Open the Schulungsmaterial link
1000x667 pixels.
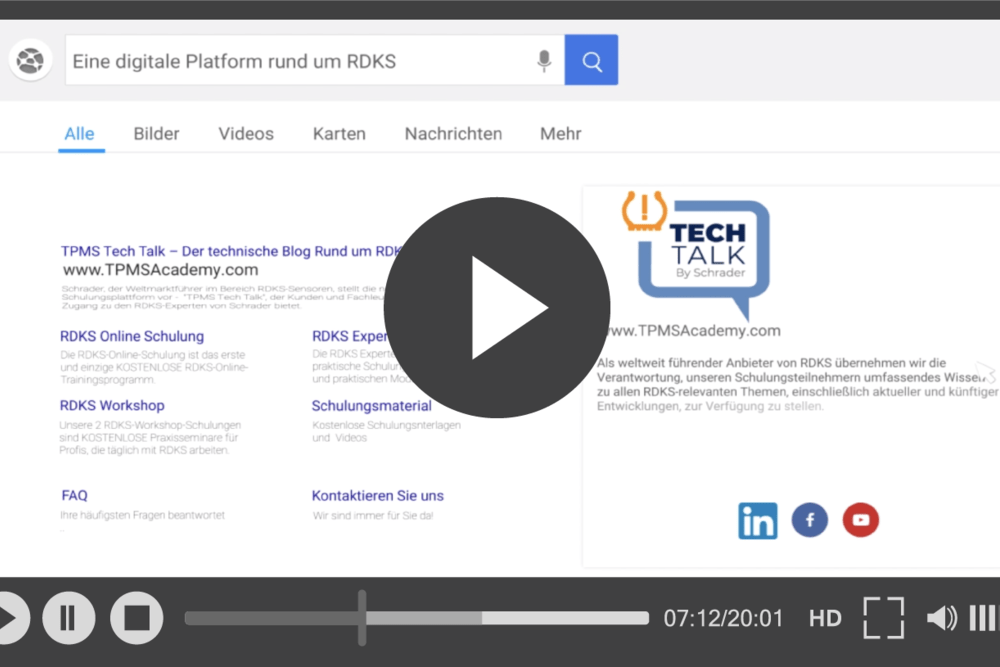coord(372,406)
